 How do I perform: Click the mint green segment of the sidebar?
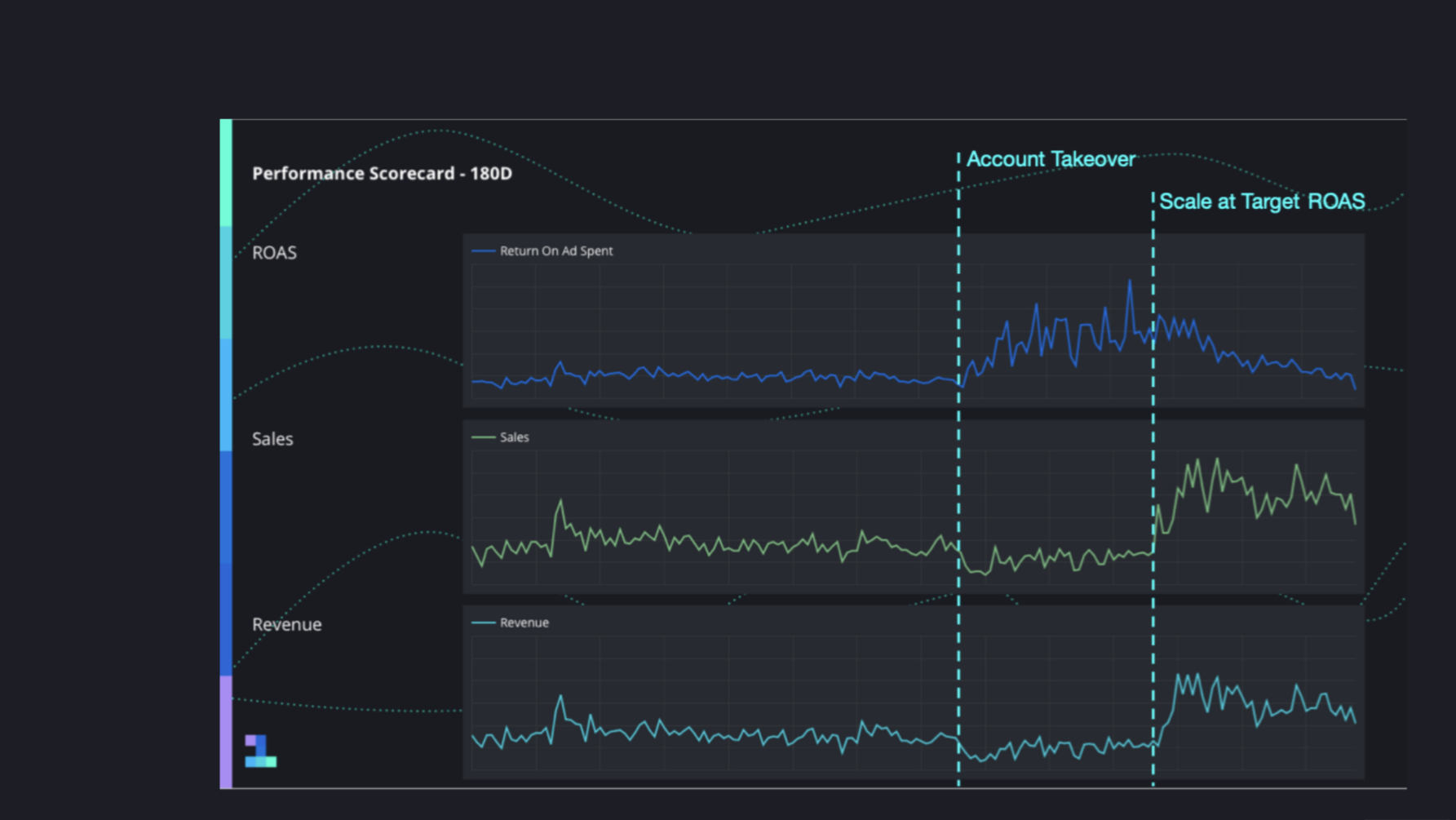[x=226, y=171]
